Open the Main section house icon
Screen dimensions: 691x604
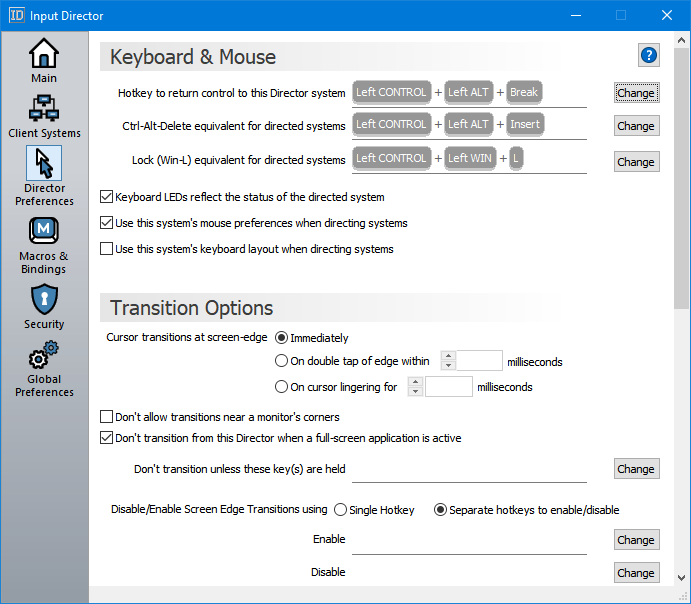44,54
